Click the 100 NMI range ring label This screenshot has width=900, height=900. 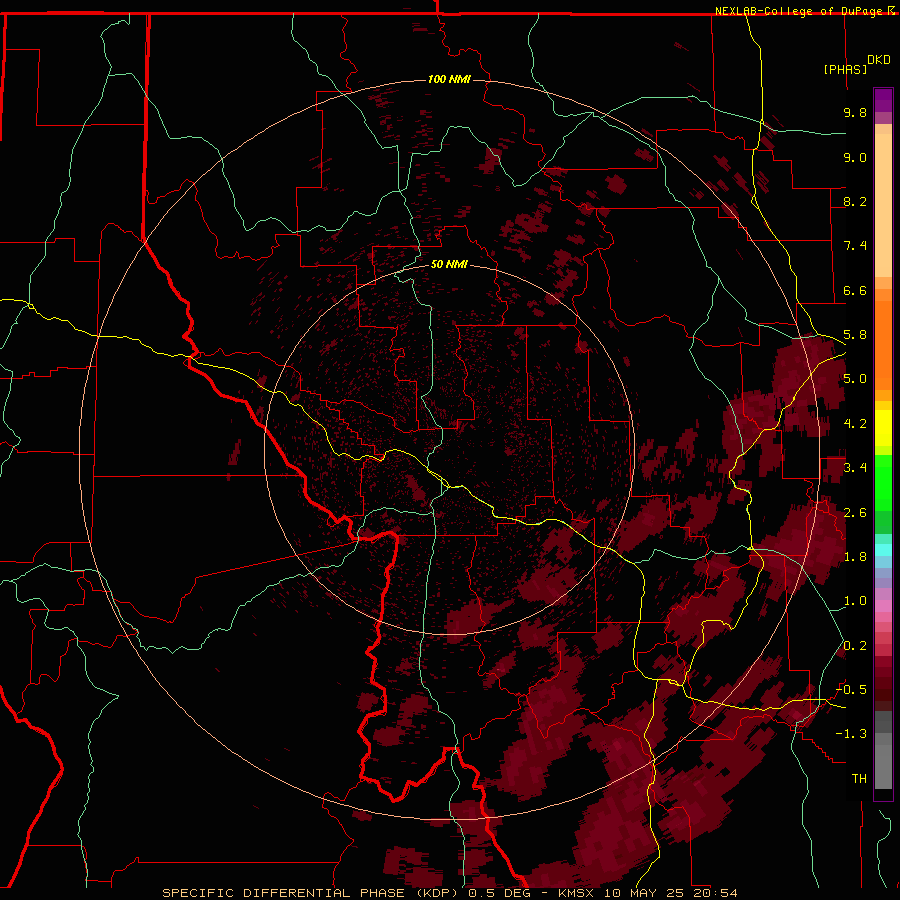tap(449, 79)
